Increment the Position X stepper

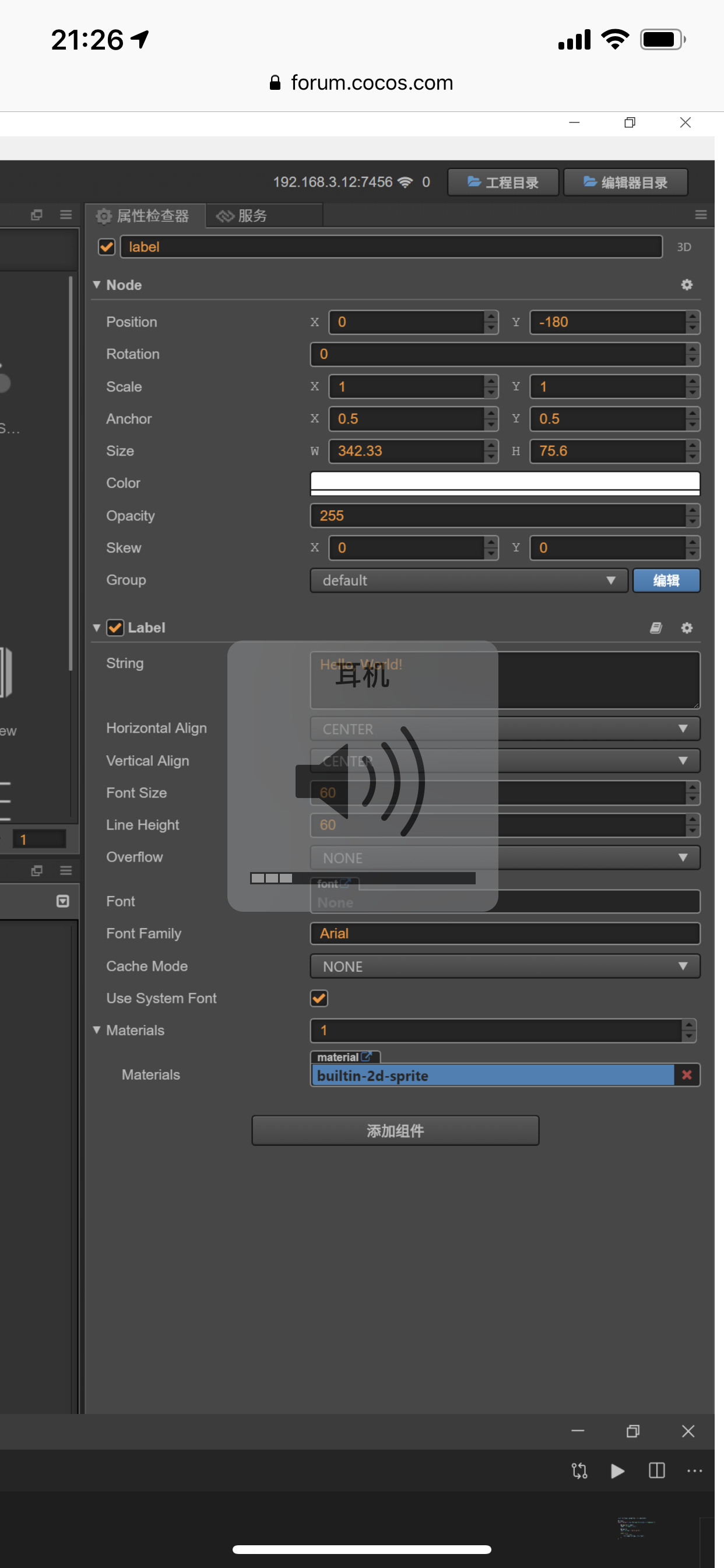click(x=491, y=317)
